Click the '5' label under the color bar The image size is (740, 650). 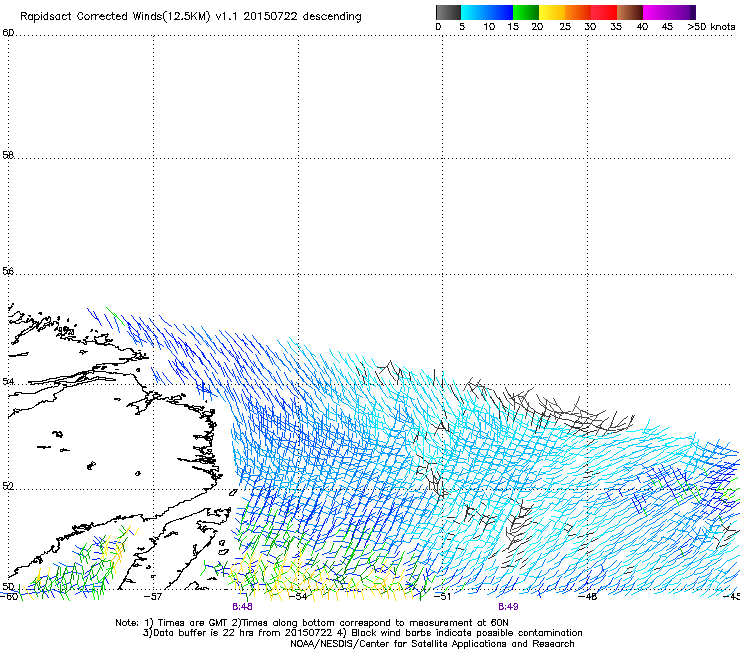coord(462,27)
